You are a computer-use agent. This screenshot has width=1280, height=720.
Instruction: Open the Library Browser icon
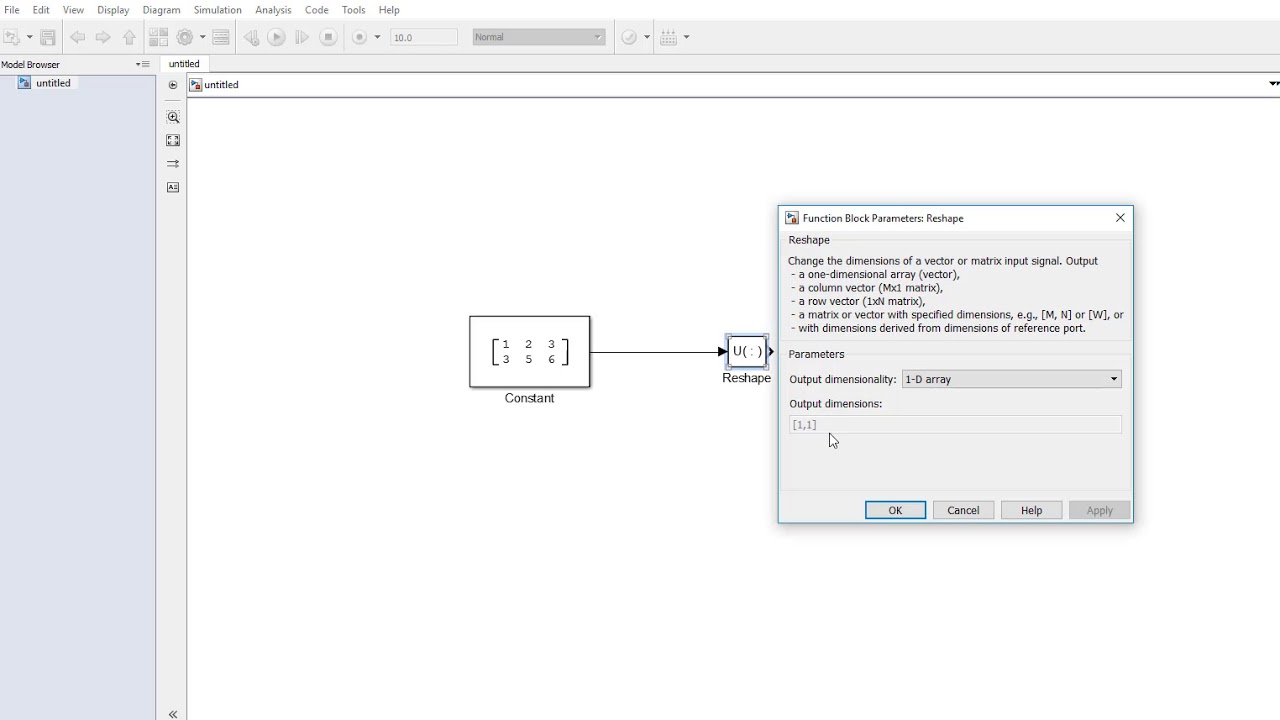pyautogui.click(x=158, y=37)
